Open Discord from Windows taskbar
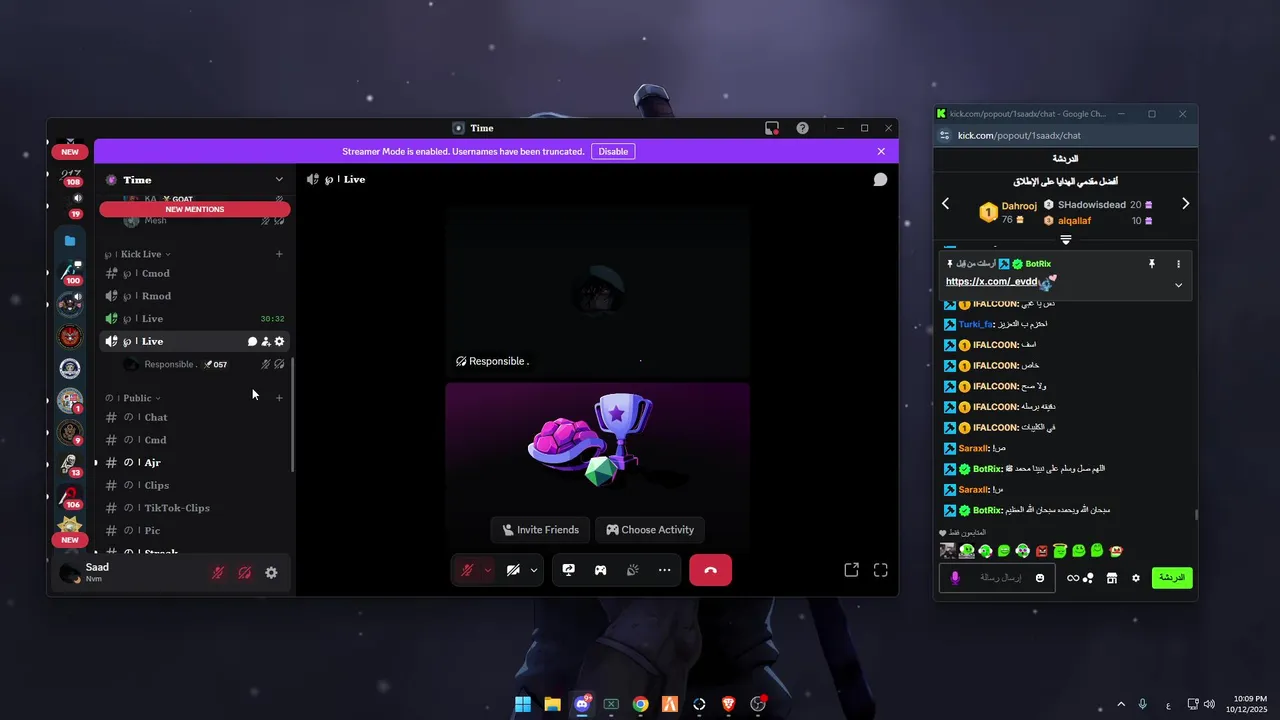The width and height of the screenshot is (1280, 720). pos(582,704)
